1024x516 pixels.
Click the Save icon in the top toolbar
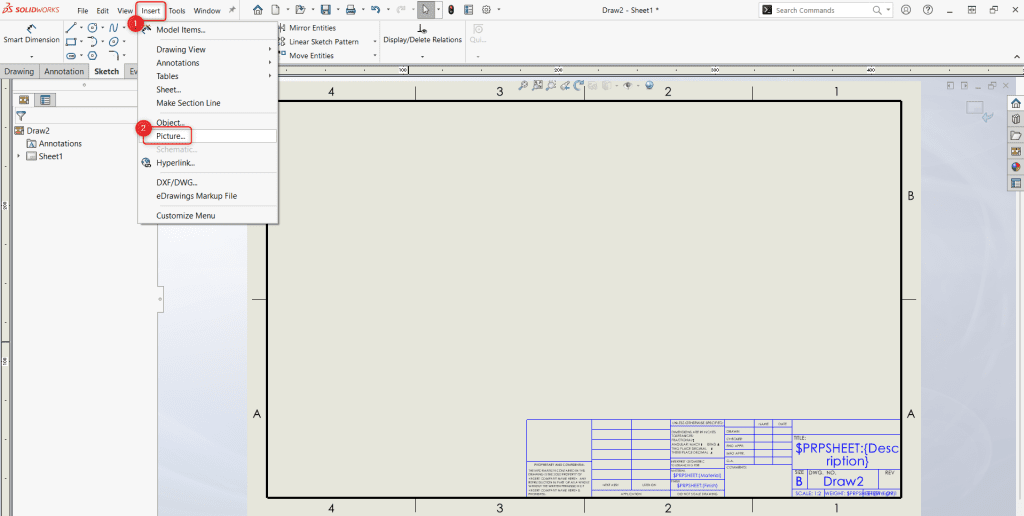click(x=325, y=10)
